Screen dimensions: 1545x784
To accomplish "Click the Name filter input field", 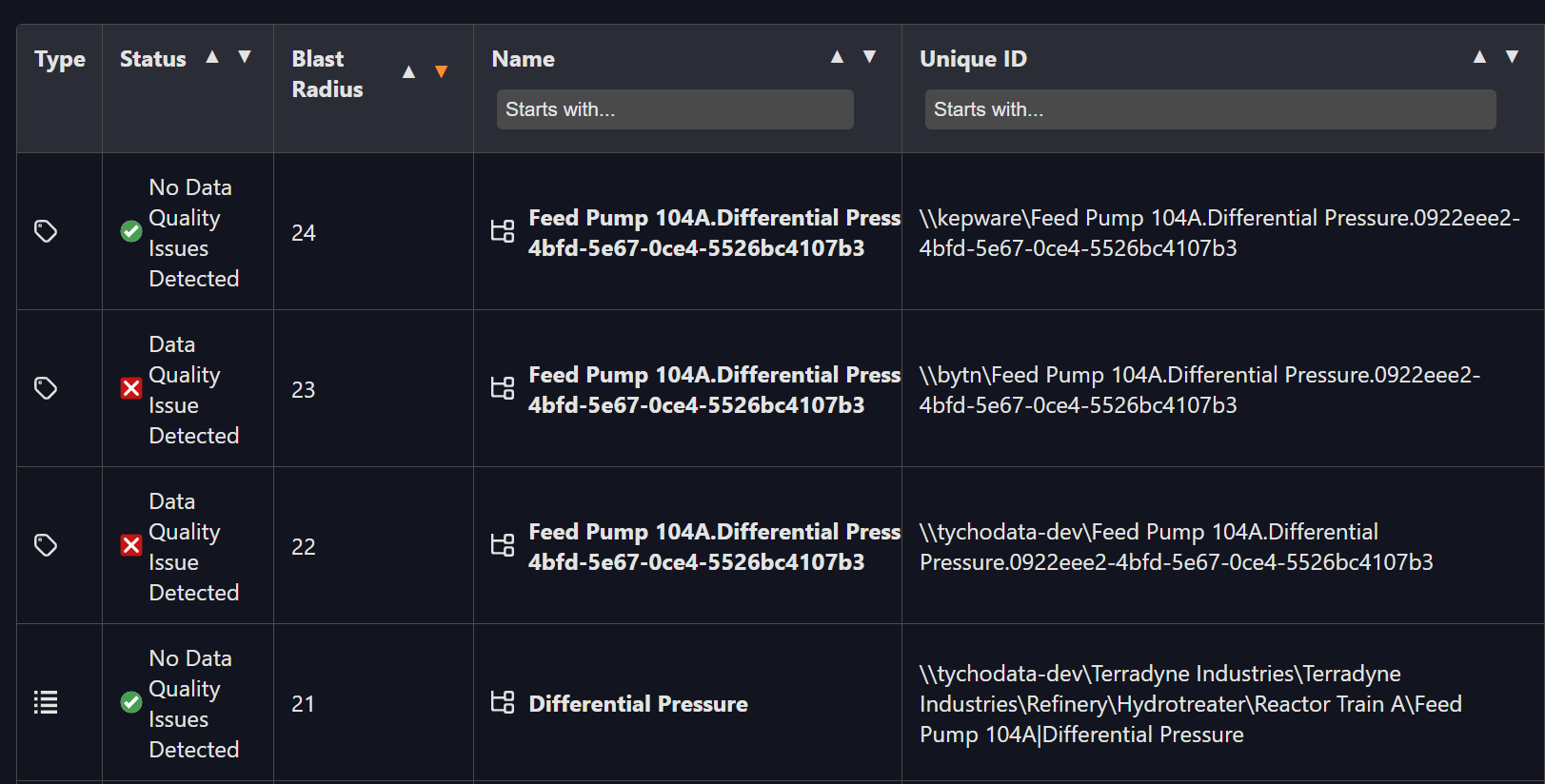I will [674, 109].
